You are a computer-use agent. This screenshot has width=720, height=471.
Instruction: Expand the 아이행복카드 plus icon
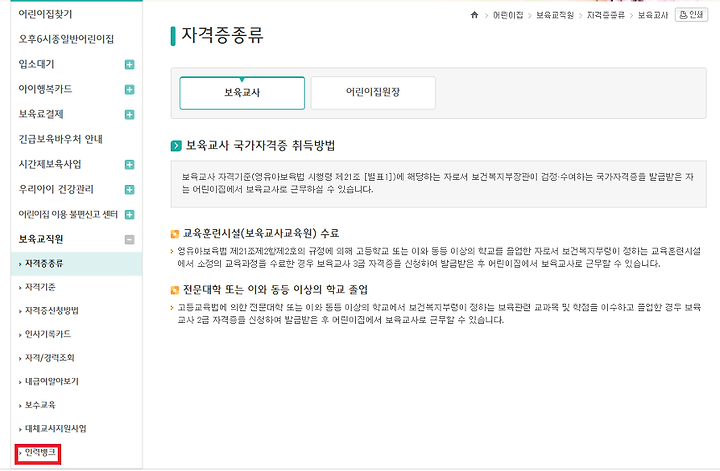pos(129,90)
